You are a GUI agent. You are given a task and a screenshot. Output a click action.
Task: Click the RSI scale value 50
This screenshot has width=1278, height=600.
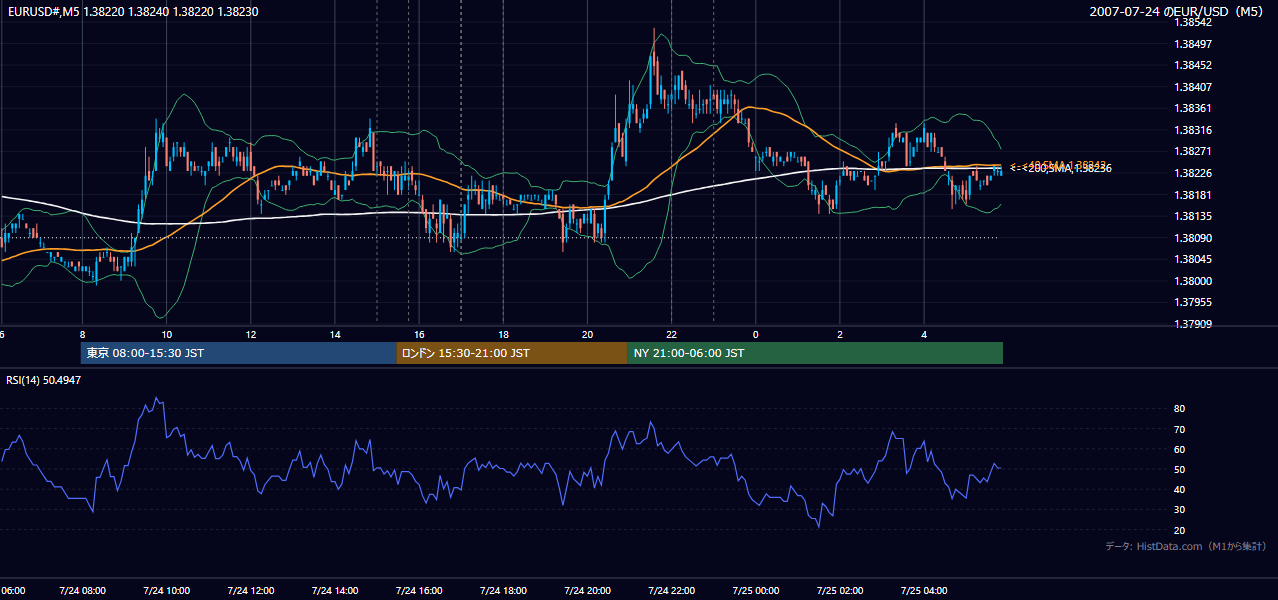(1180, 470)
